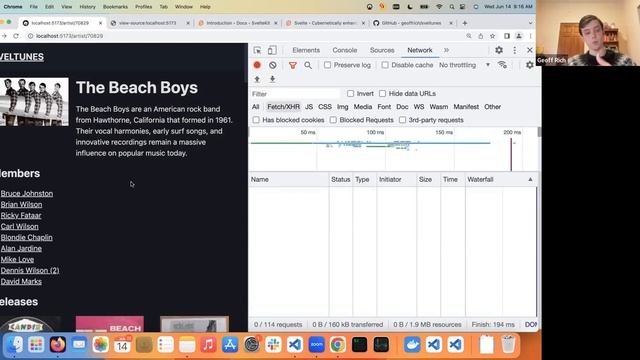Open David Marks member link
Viewport: 640px width, 360px height.
[x=21, y=282]
